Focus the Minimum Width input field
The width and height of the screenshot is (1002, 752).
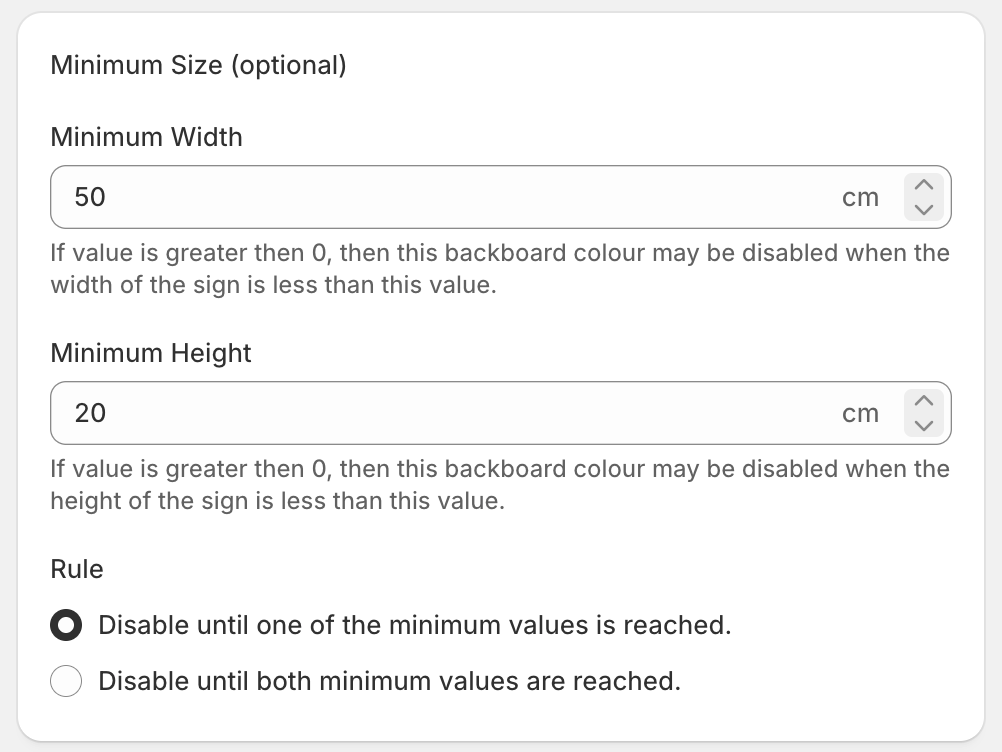click(501, 197)
